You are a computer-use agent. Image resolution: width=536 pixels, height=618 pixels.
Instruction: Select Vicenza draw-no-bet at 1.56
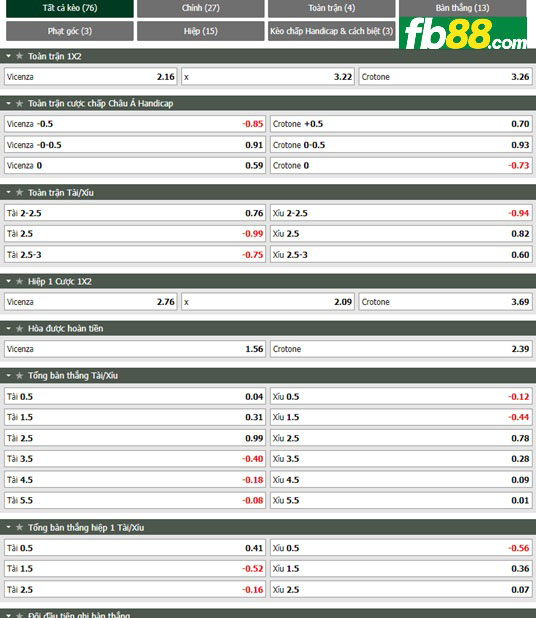(x=135, y=349)
